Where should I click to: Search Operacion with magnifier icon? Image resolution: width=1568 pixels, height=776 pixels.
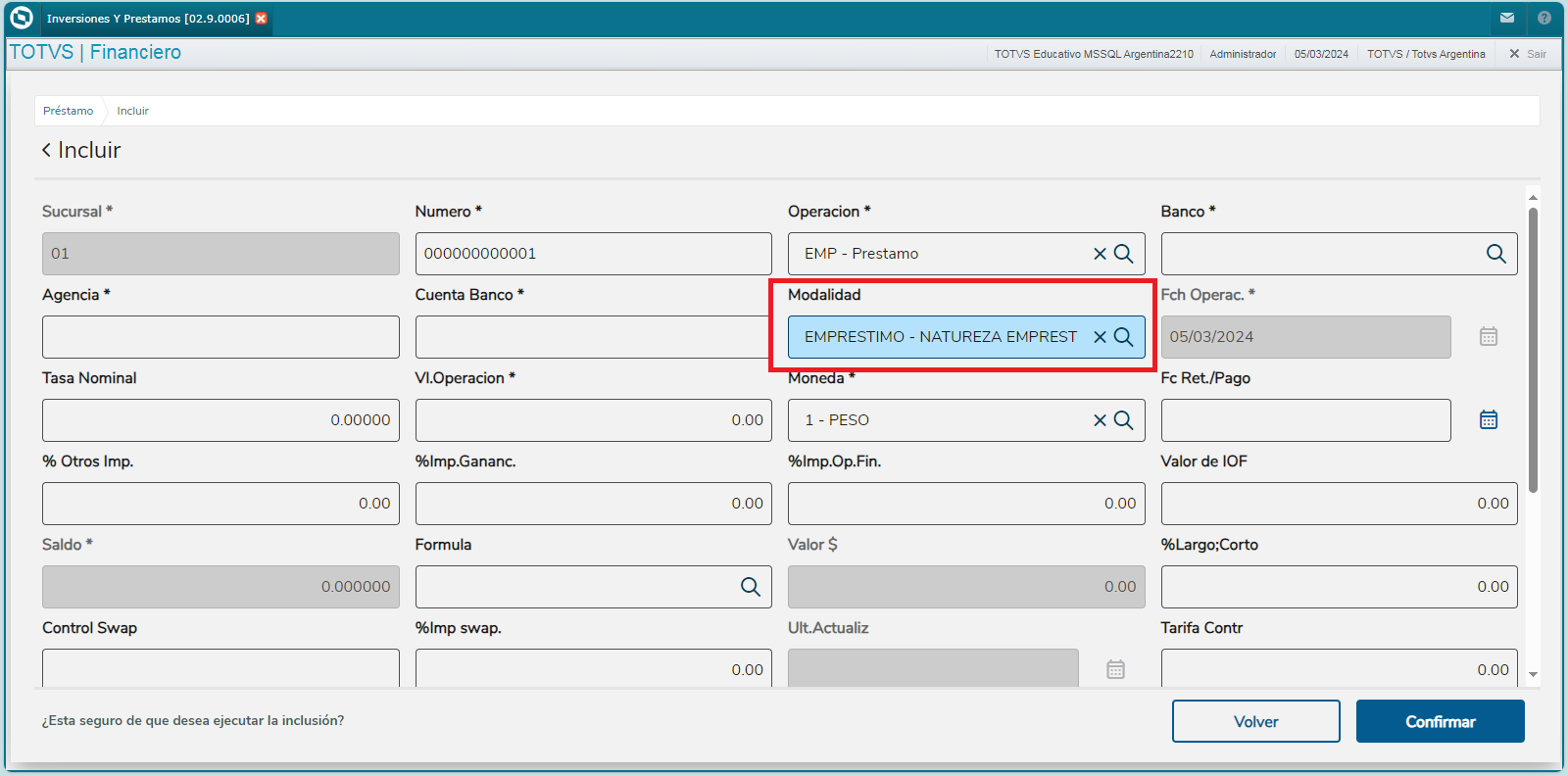(1124, 254)
